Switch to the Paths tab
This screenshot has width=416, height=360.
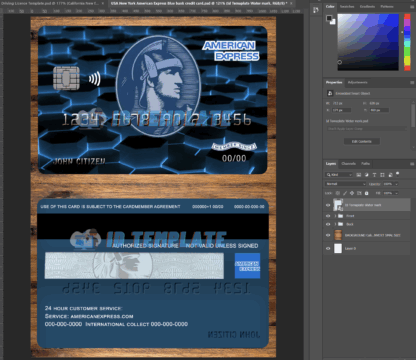pos(366,164)
